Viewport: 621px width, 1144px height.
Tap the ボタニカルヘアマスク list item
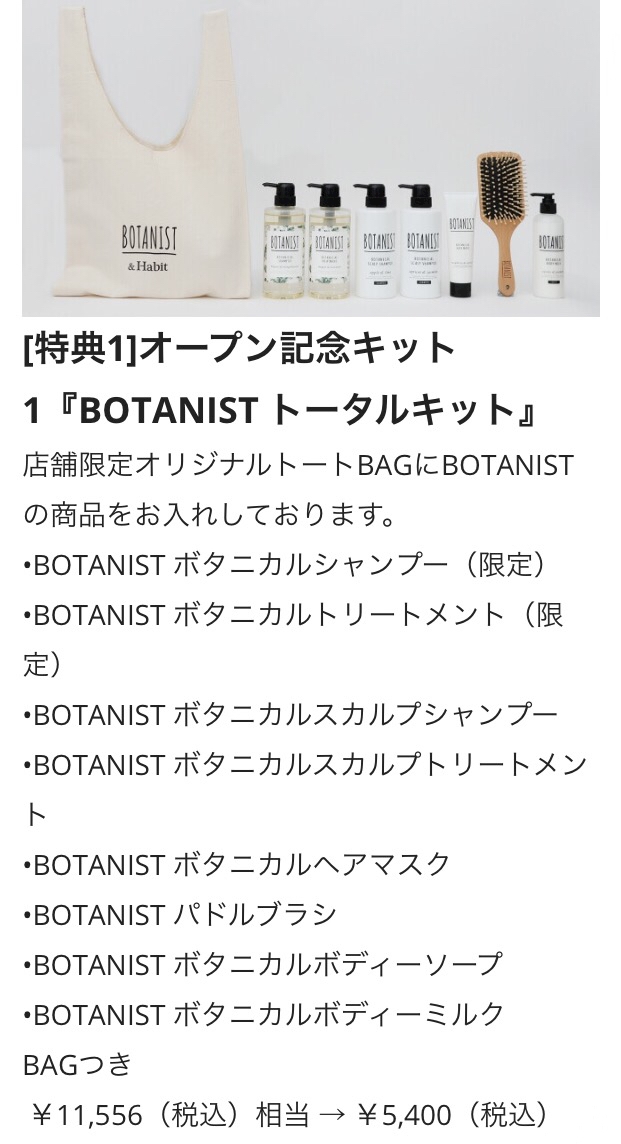(x=237, y=864)
